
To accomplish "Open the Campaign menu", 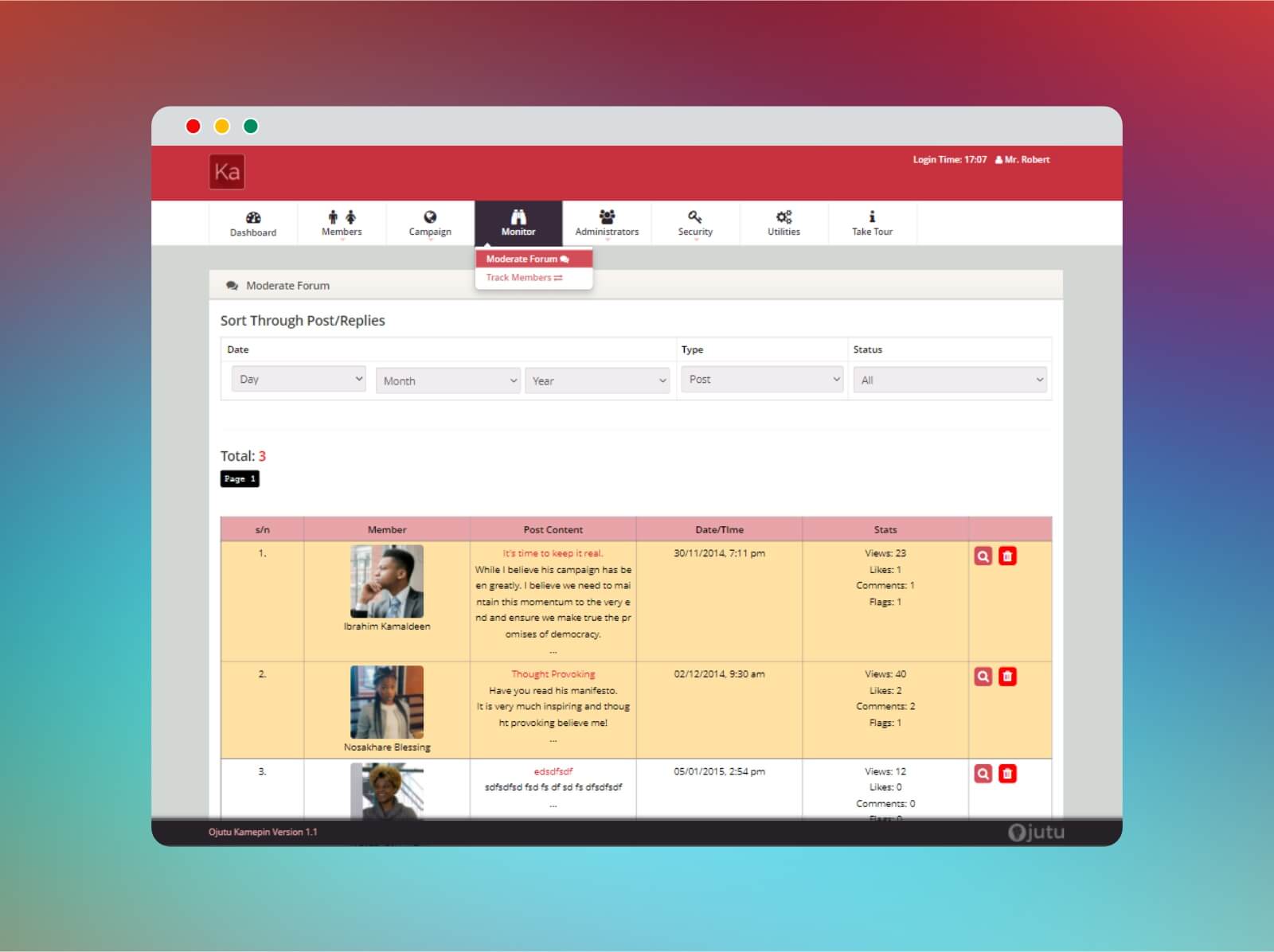I will [x=430, y=224].
